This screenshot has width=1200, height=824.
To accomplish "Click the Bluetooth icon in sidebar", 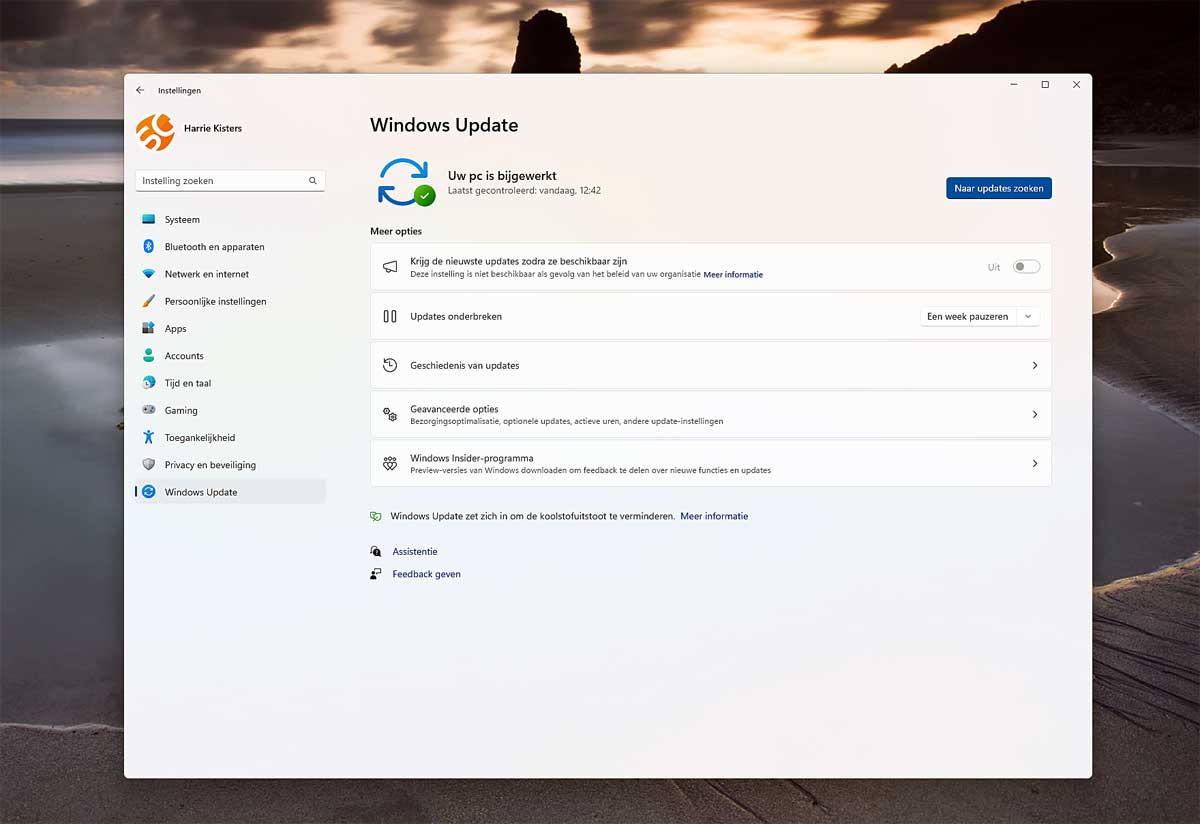I will (148, 246).
